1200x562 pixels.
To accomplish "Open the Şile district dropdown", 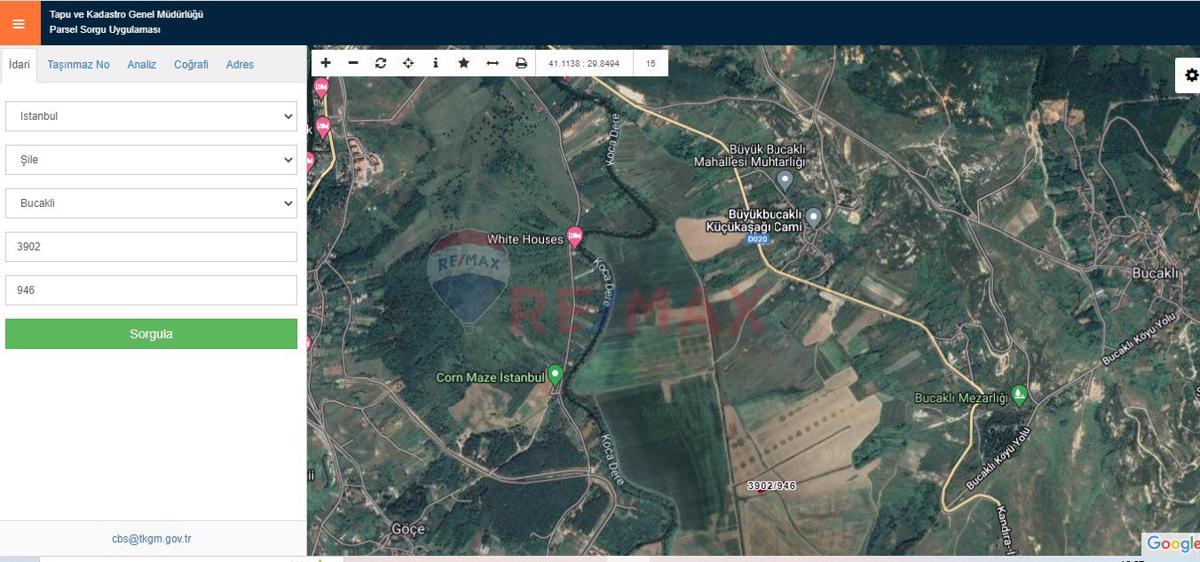I will pyautogui.click(x=151, y=159).
